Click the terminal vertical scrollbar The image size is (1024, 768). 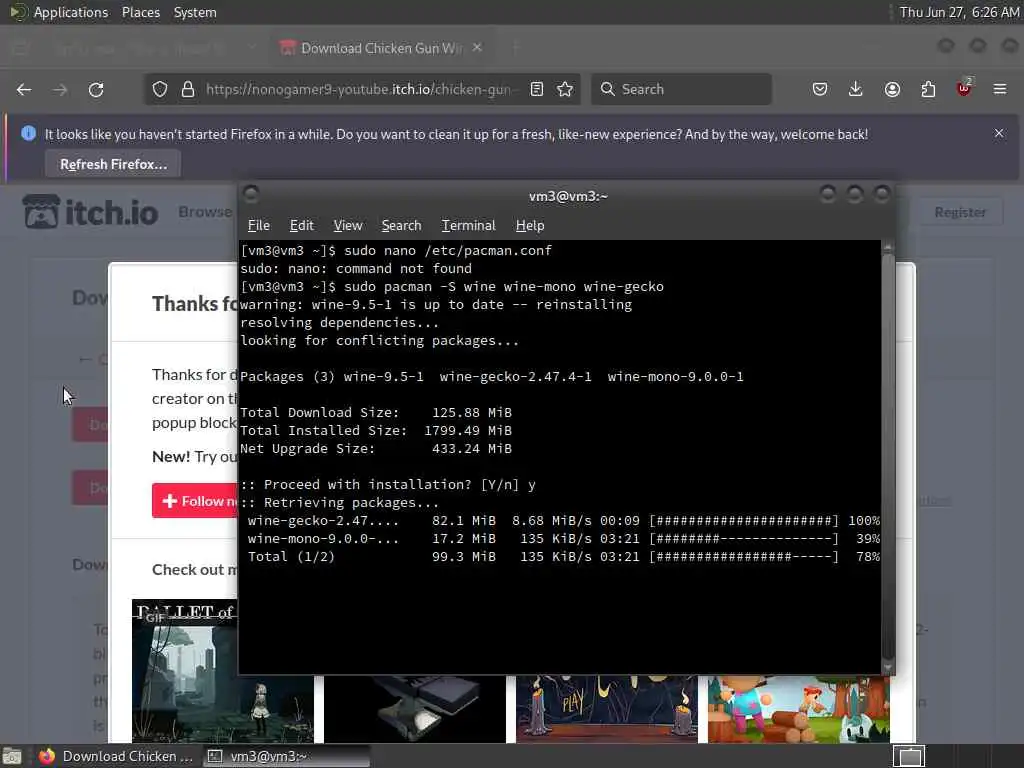(x=888, y=457)
